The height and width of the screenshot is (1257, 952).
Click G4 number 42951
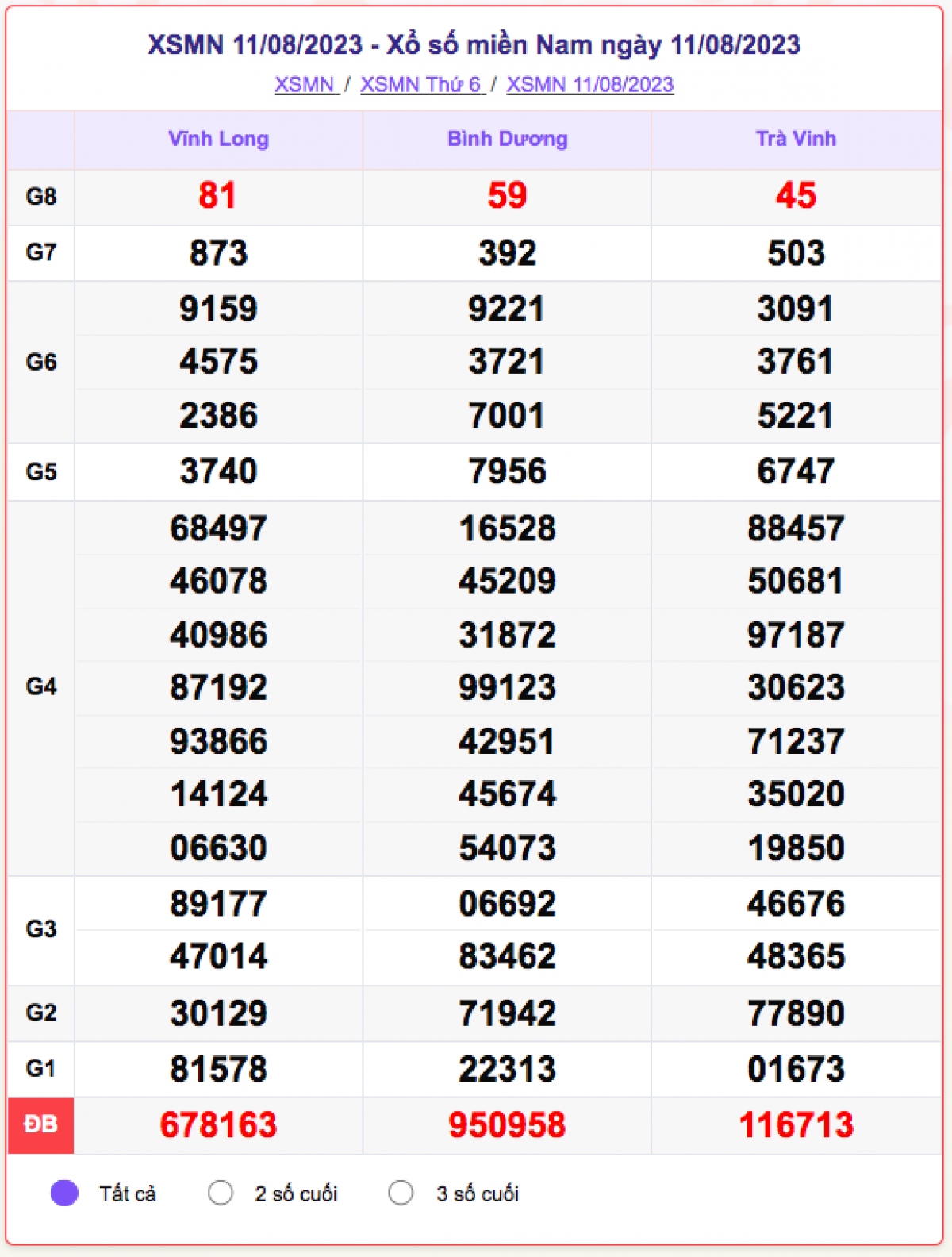(507, 741)
